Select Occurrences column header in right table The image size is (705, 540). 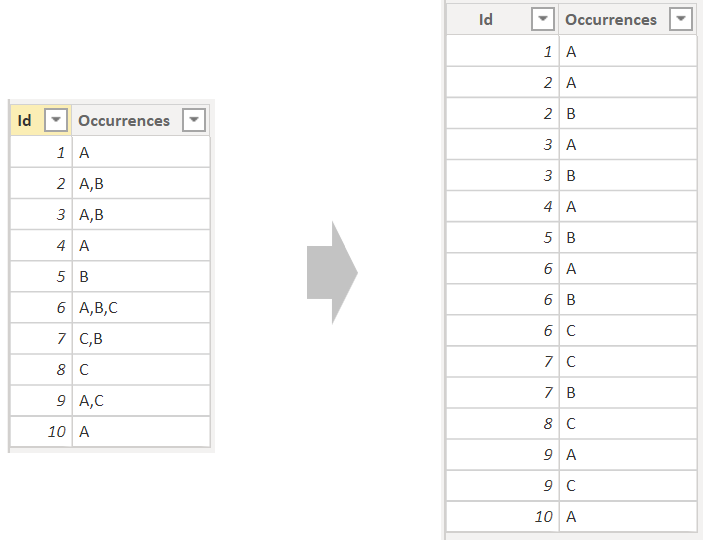click(628, 19)
